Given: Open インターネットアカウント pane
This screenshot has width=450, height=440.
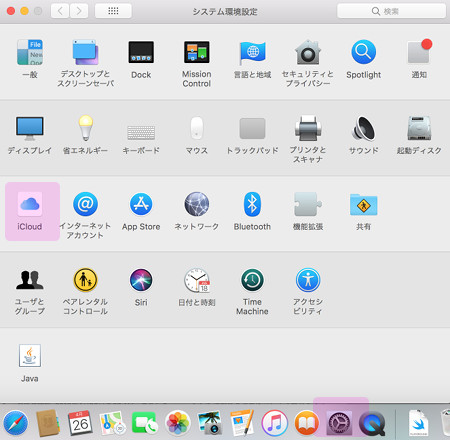Looking at the screenshot, I should [x=85, y=204].
